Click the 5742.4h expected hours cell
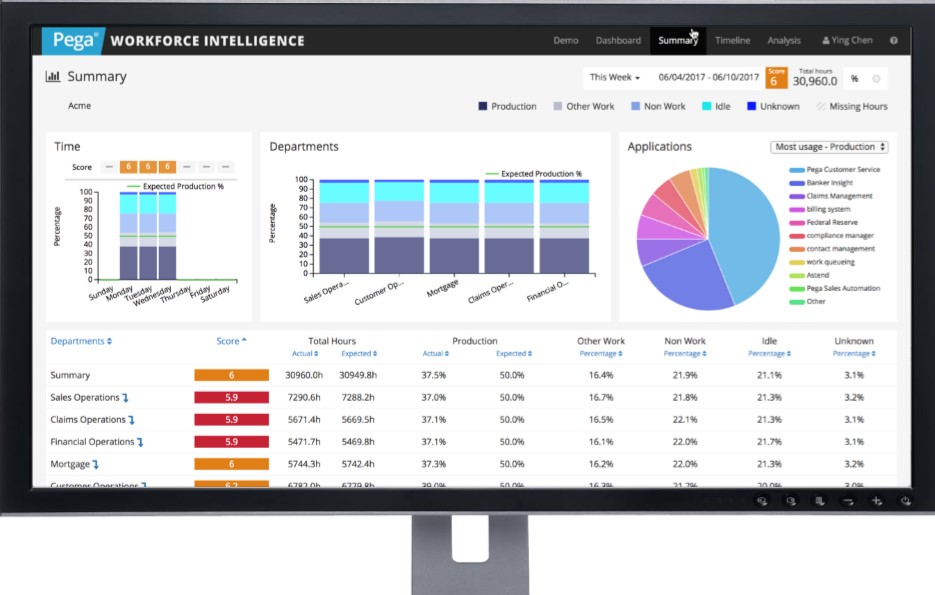This screenshot has width=935, height=595. [x=358, y=464]
